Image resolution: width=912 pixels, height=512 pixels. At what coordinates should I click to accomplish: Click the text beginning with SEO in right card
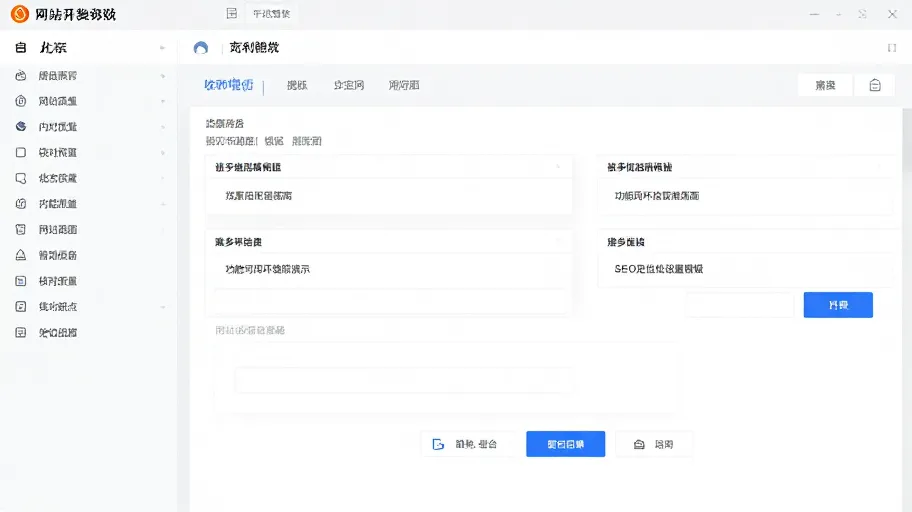(658, 269)
